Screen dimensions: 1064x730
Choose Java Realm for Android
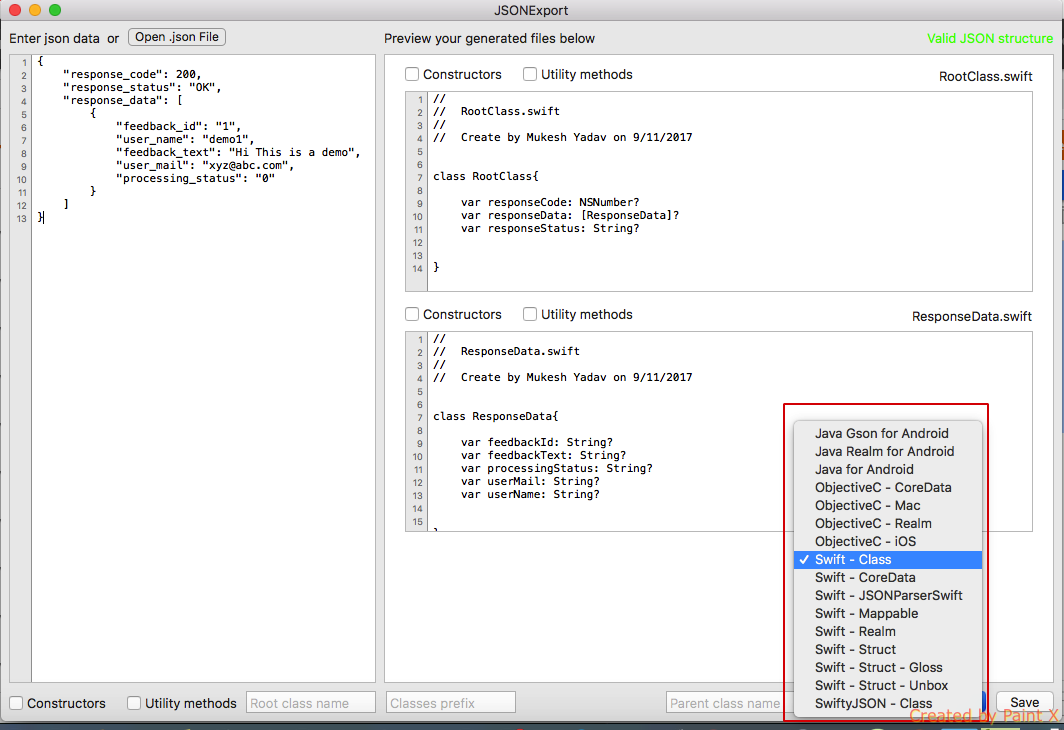(884, 452)
